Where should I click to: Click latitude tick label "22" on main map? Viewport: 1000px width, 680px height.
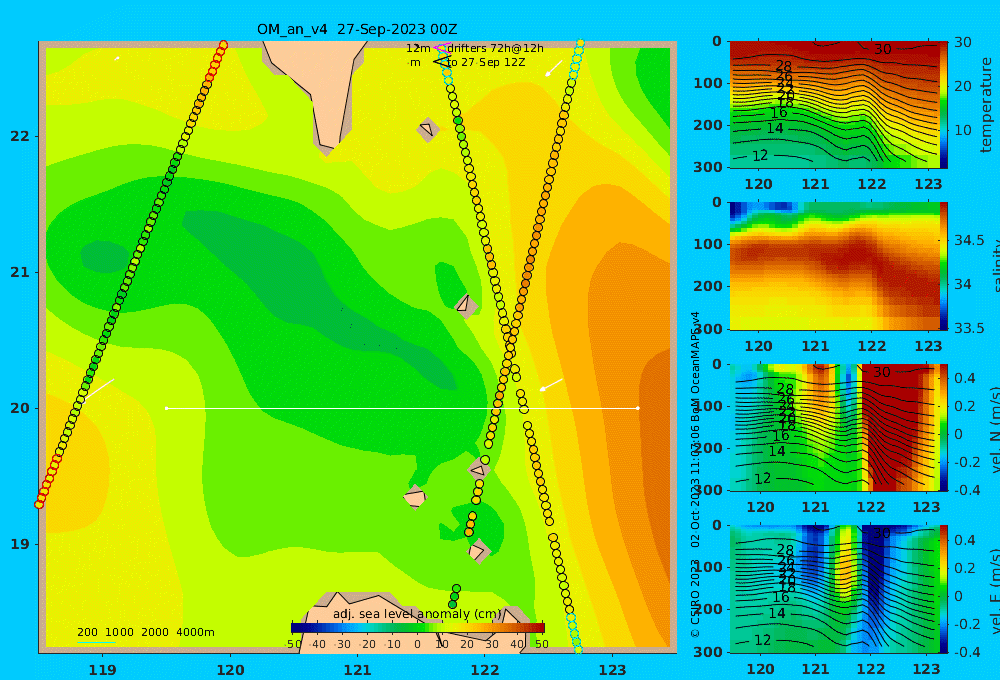[x=20, y=137]
